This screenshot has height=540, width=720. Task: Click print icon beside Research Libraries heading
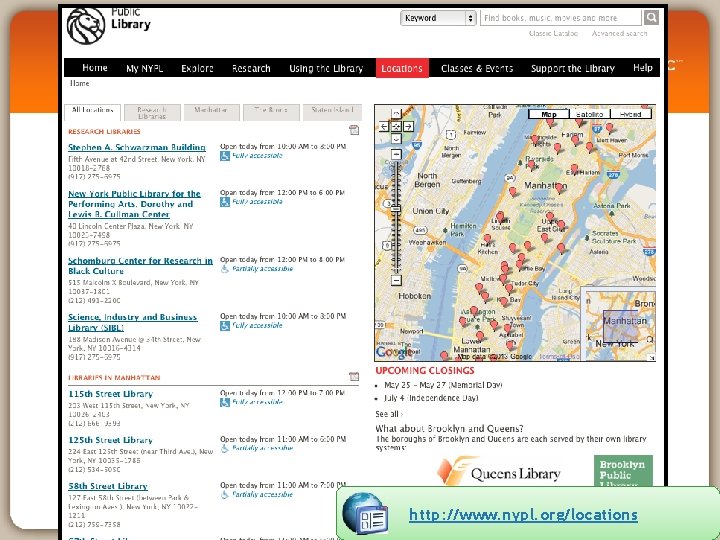pos(354,130)
